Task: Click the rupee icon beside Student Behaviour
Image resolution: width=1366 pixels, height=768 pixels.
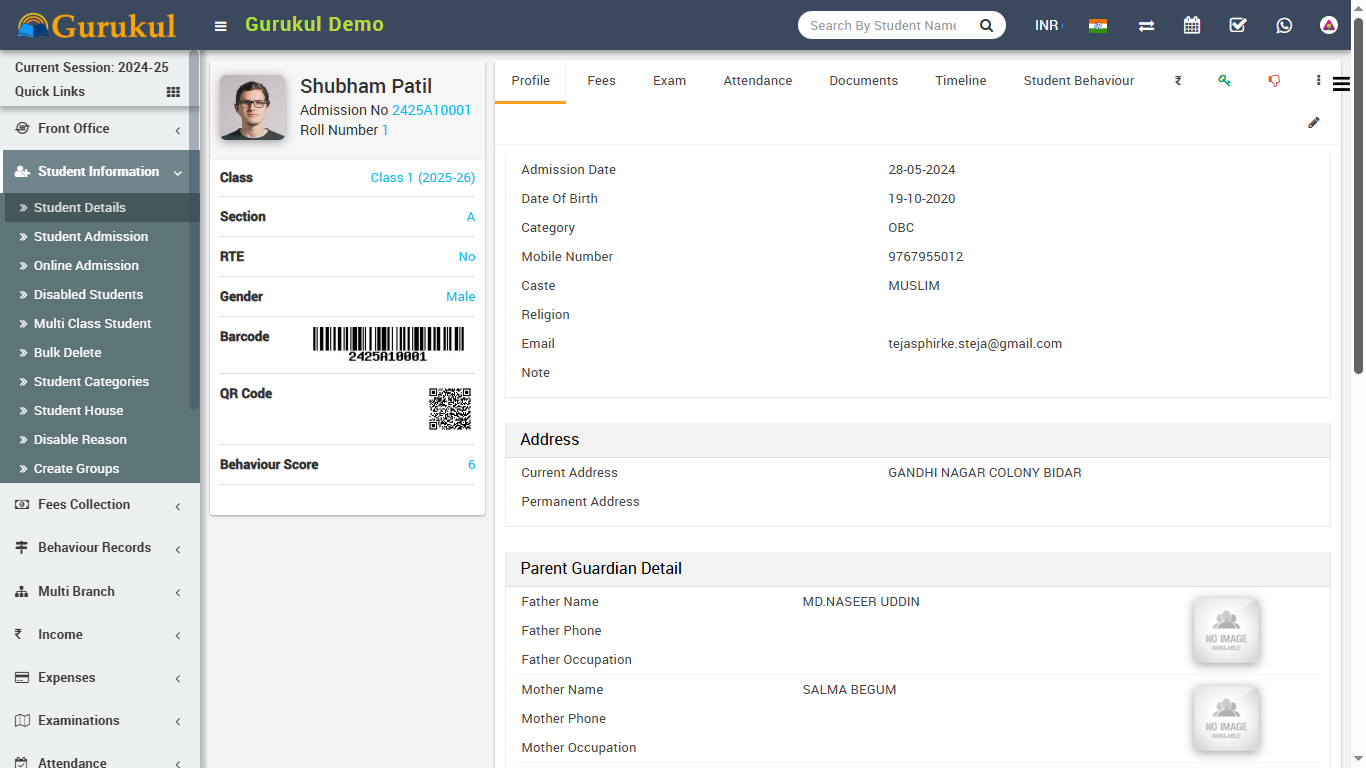Action: pyautogui.click(x=1178, y=81)
